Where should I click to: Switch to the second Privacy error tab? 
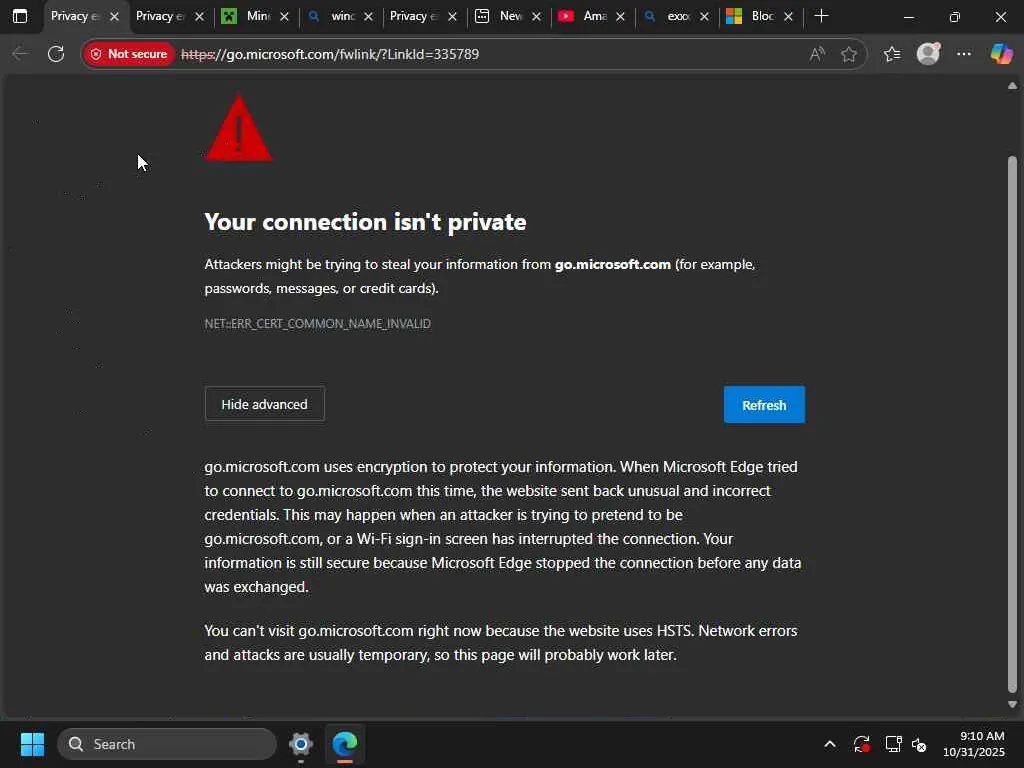point(161,16)
